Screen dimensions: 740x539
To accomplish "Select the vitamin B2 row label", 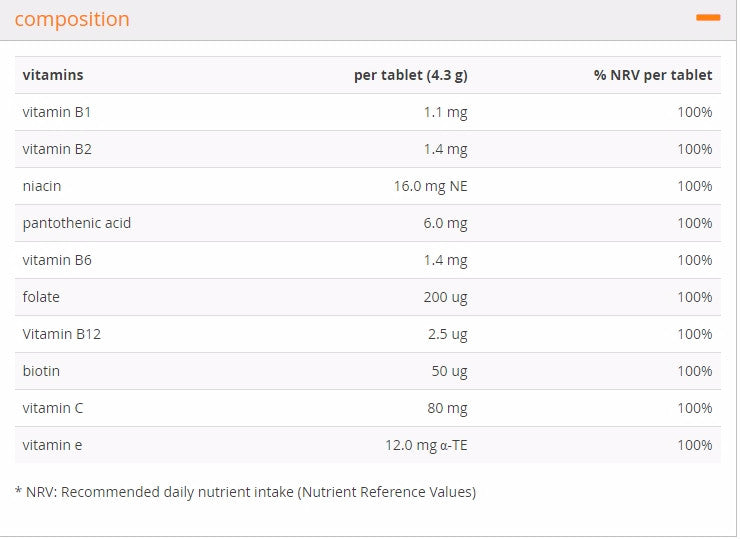I will (57, 149).
